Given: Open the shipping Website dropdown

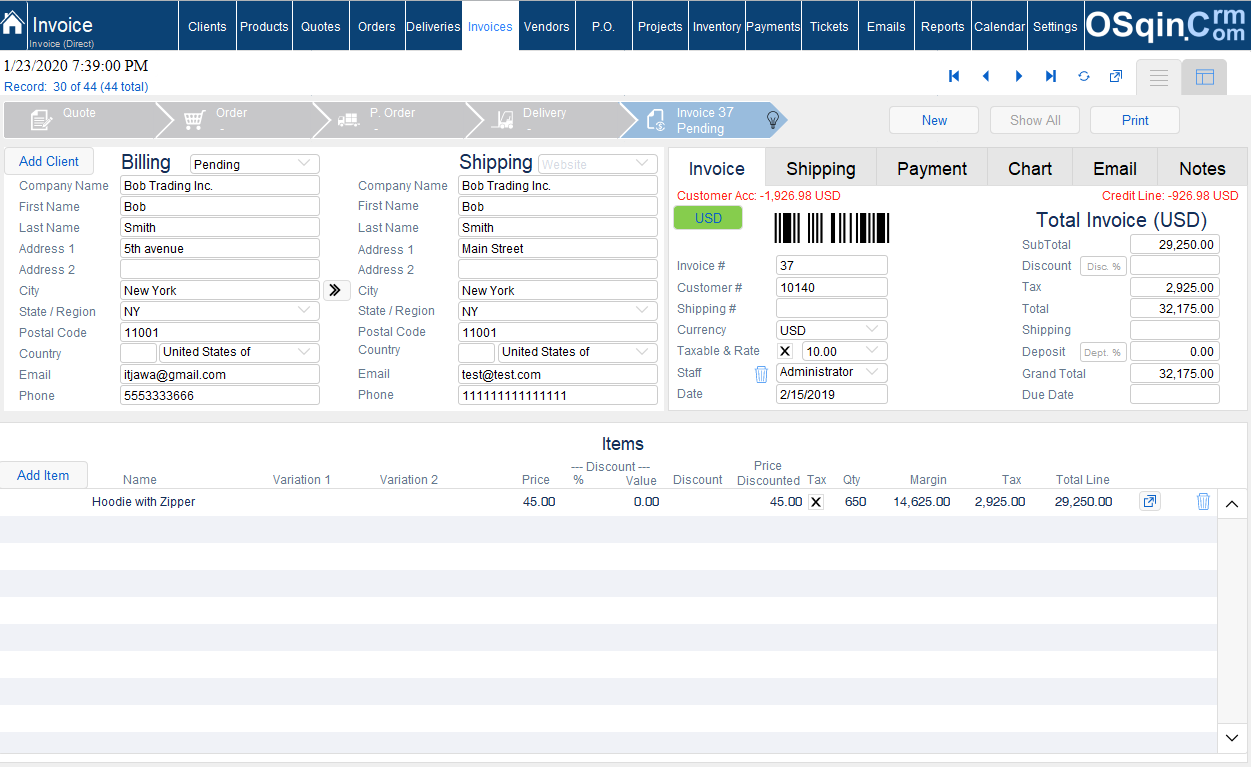Looking at the screenshot, I should pos(598,164).
